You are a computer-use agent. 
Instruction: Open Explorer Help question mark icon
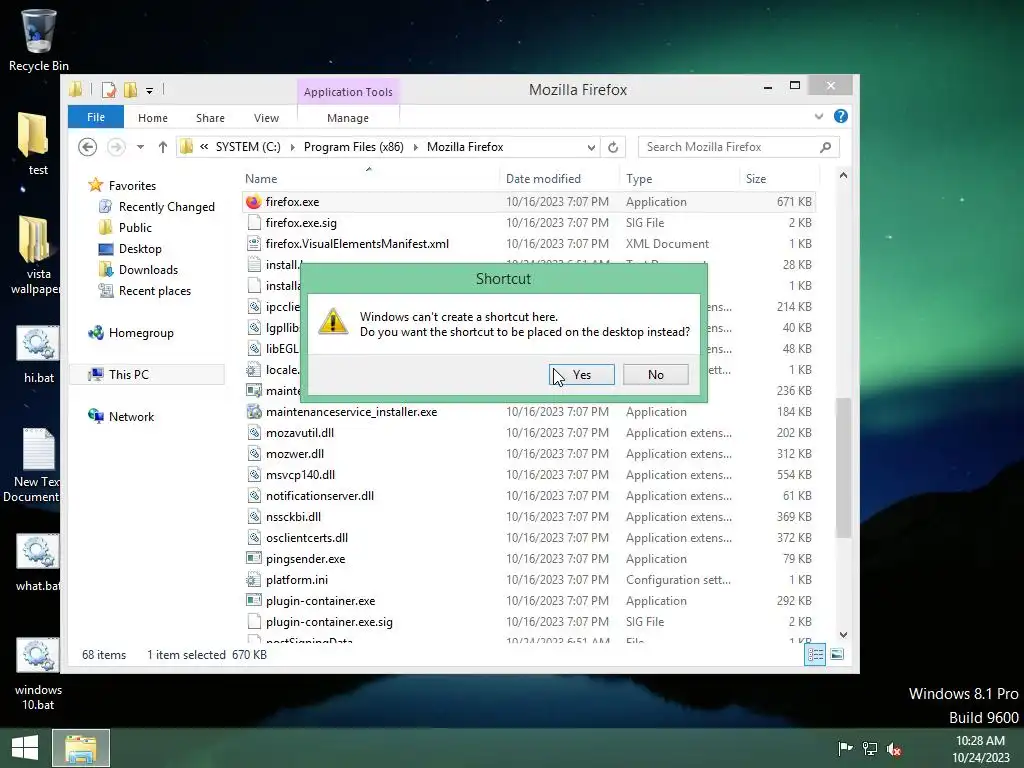(x=840, y=116)
